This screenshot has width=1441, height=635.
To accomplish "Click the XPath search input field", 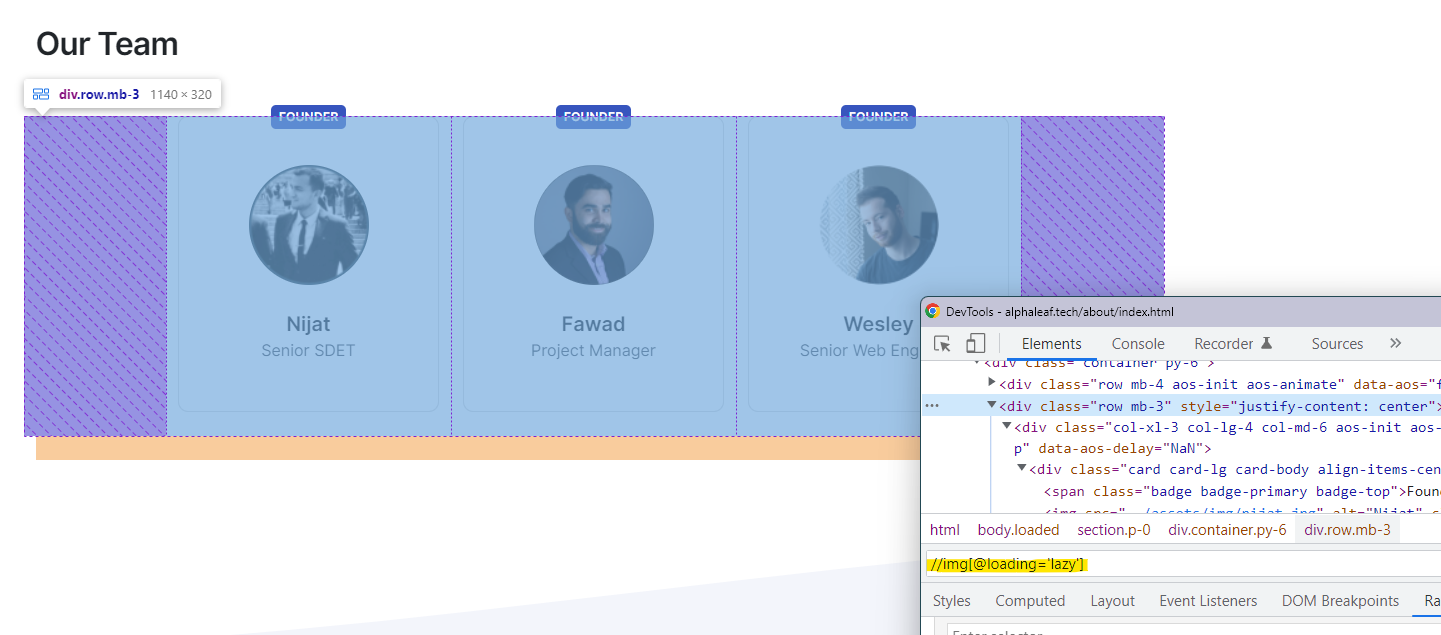I will (1180, 565).
